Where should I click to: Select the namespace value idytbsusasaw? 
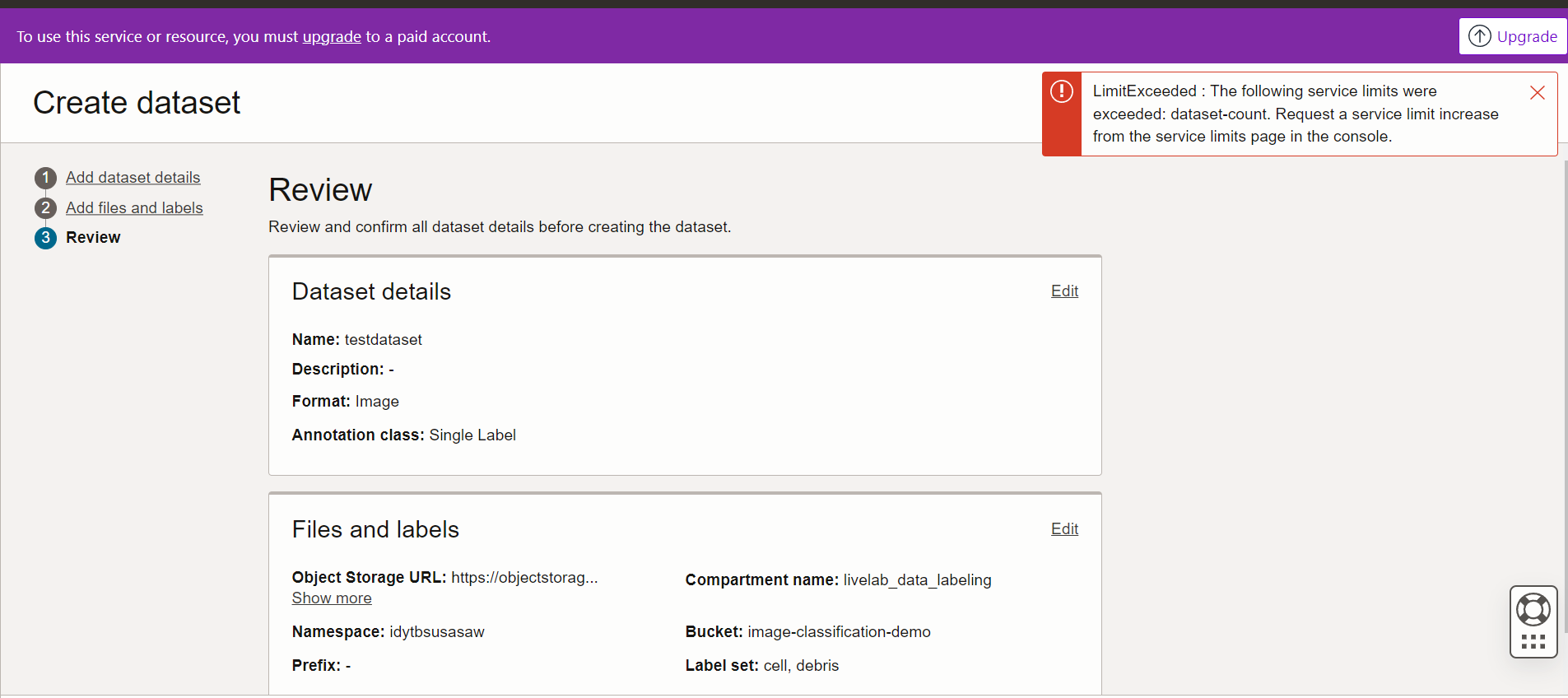tap(437, 631)
